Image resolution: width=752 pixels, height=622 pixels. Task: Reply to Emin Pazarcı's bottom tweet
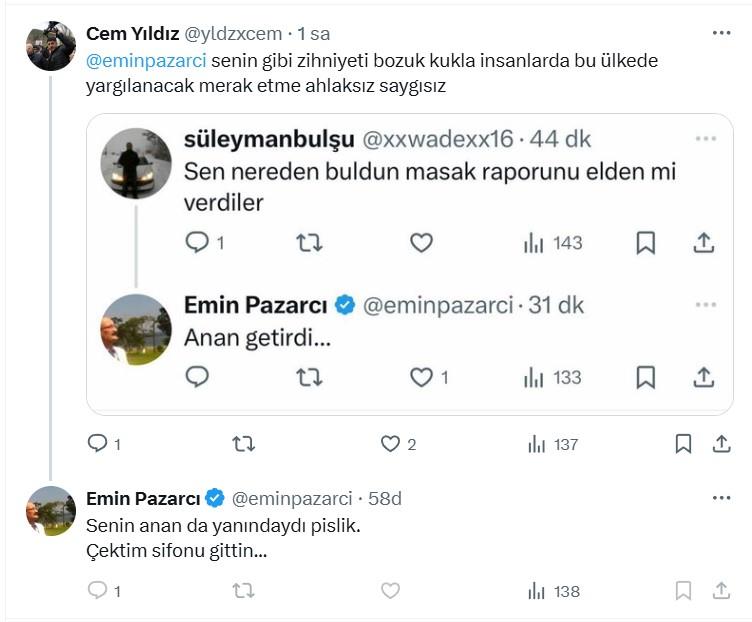(98, 591)
